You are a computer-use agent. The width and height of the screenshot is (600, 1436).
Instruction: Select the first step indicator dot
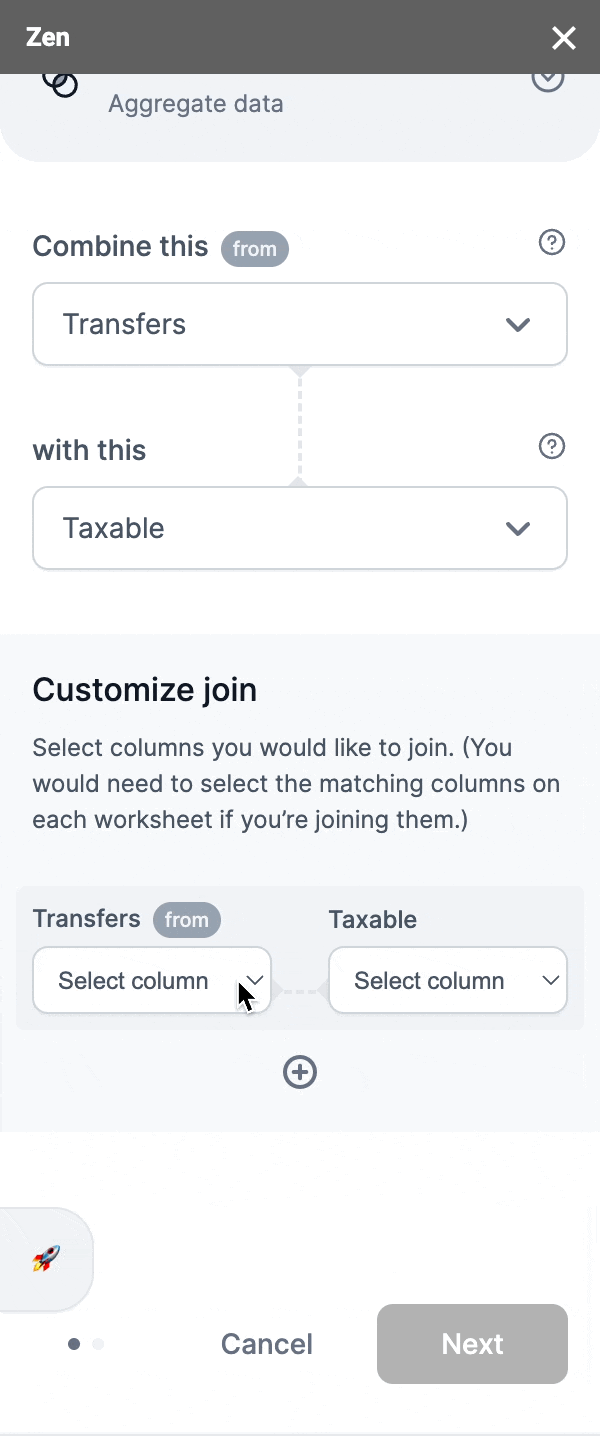point(74,1344)
